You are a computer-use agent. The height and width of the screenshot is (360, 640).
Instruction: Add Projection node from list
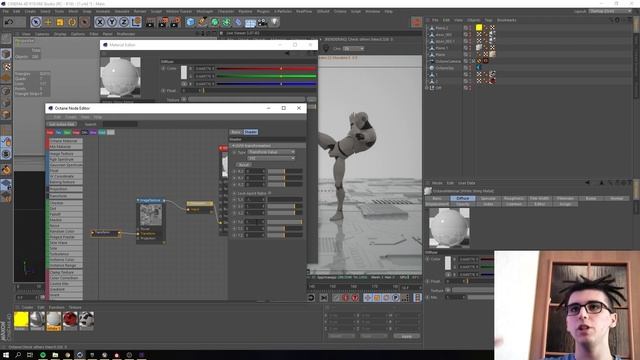coord(66,189)
